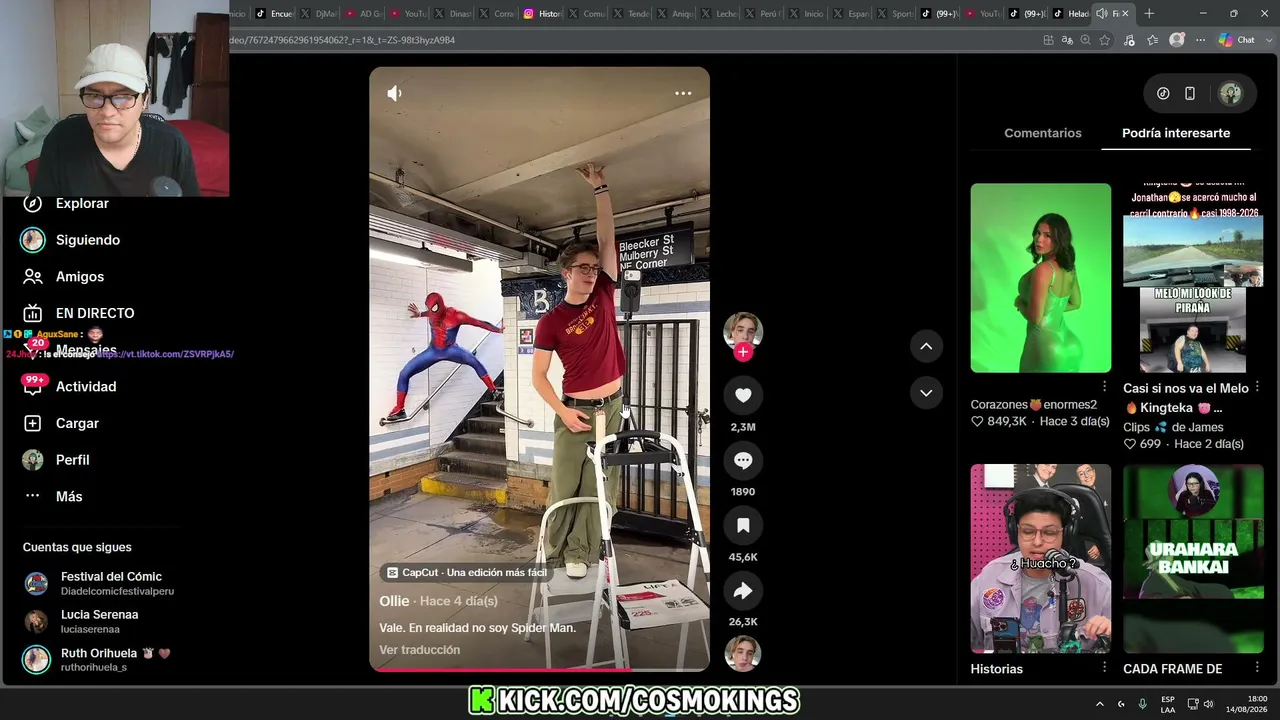Switch to the Encue TikTok browser tab

pyautogui.click(x=275, y=14)
